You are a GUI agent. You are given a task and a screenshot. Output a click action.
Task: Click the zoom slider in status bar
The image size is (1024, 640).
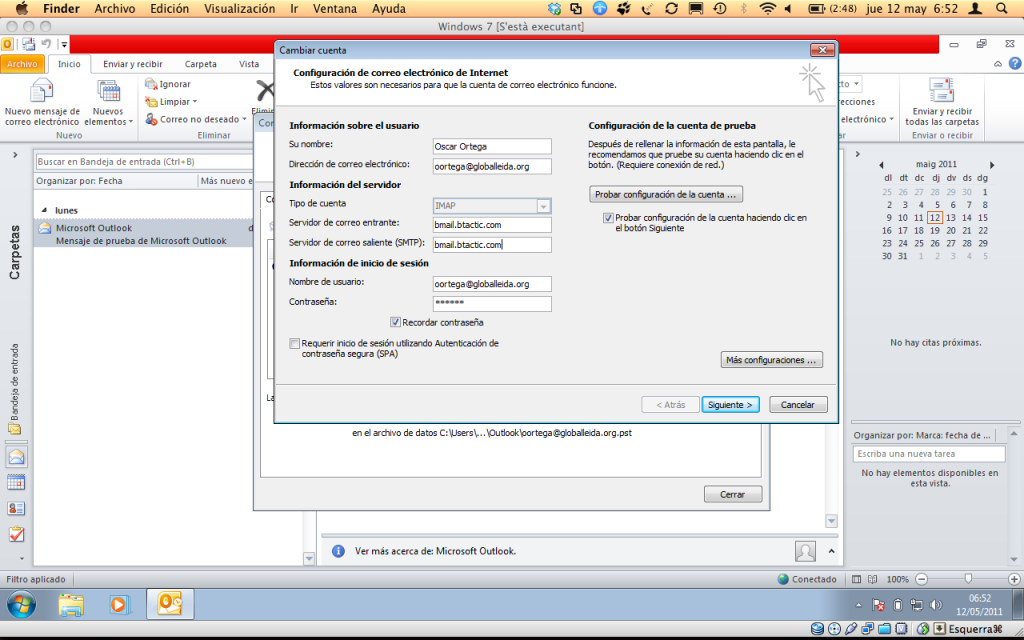[x=968, y=579]
